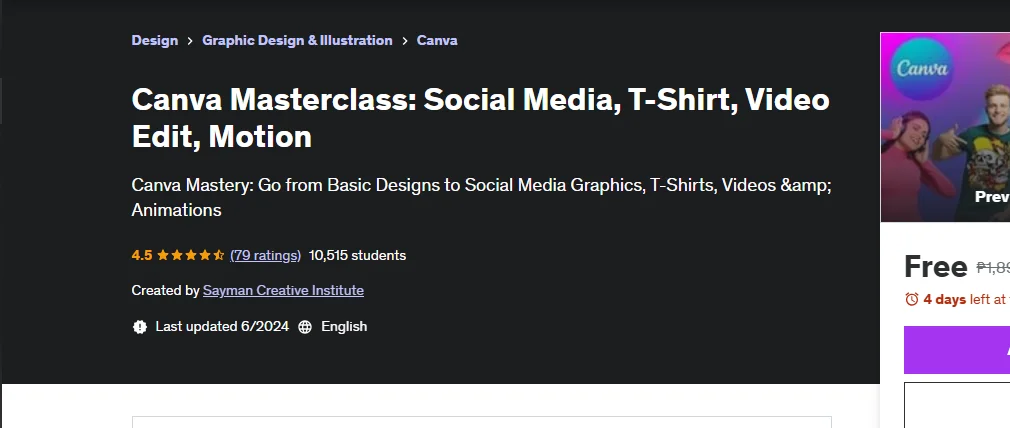
Task: Click the 4.5 rating number
Action: tap(142, 255)
